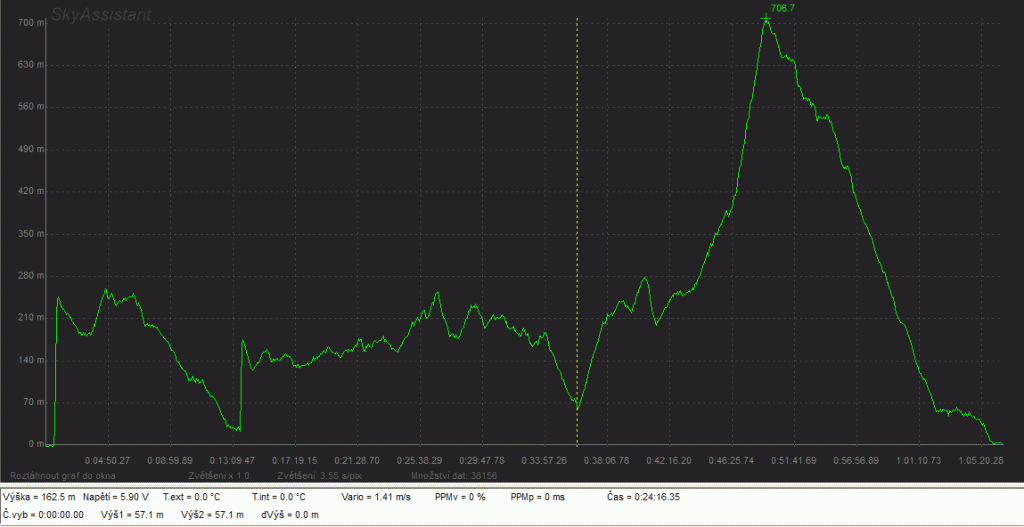Image resolution: width=1024 pixels, height=527 pixels.
Task: Click the 0:04:50.27 time axis label
Action: pyautogui.click(x=110, y=461)
